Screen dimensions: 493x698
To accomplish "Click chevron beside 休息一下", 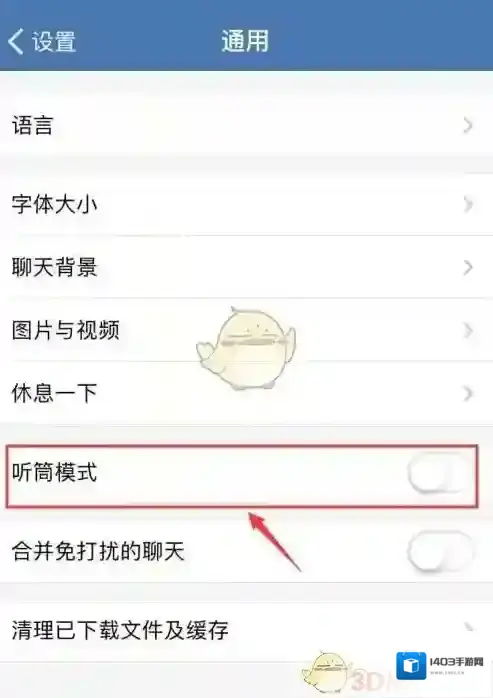I will coord(467,394).
